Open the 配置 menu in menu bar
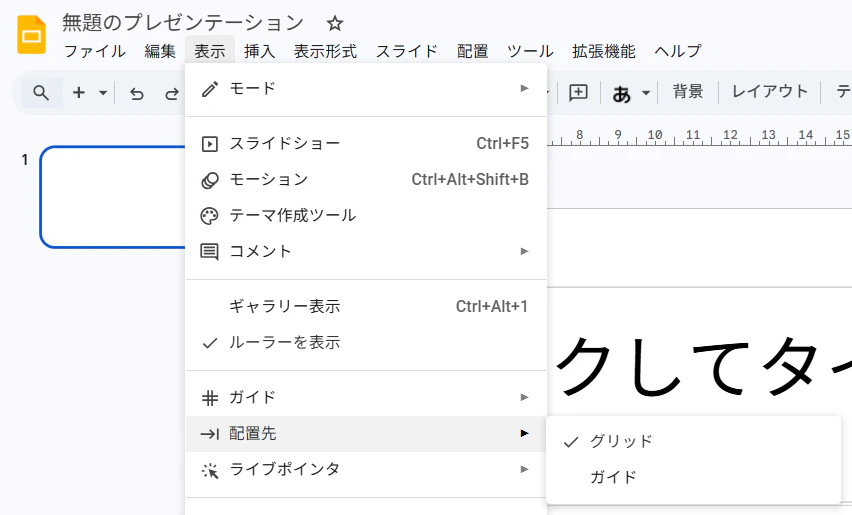The image size is (852, 515). point(472,51)
